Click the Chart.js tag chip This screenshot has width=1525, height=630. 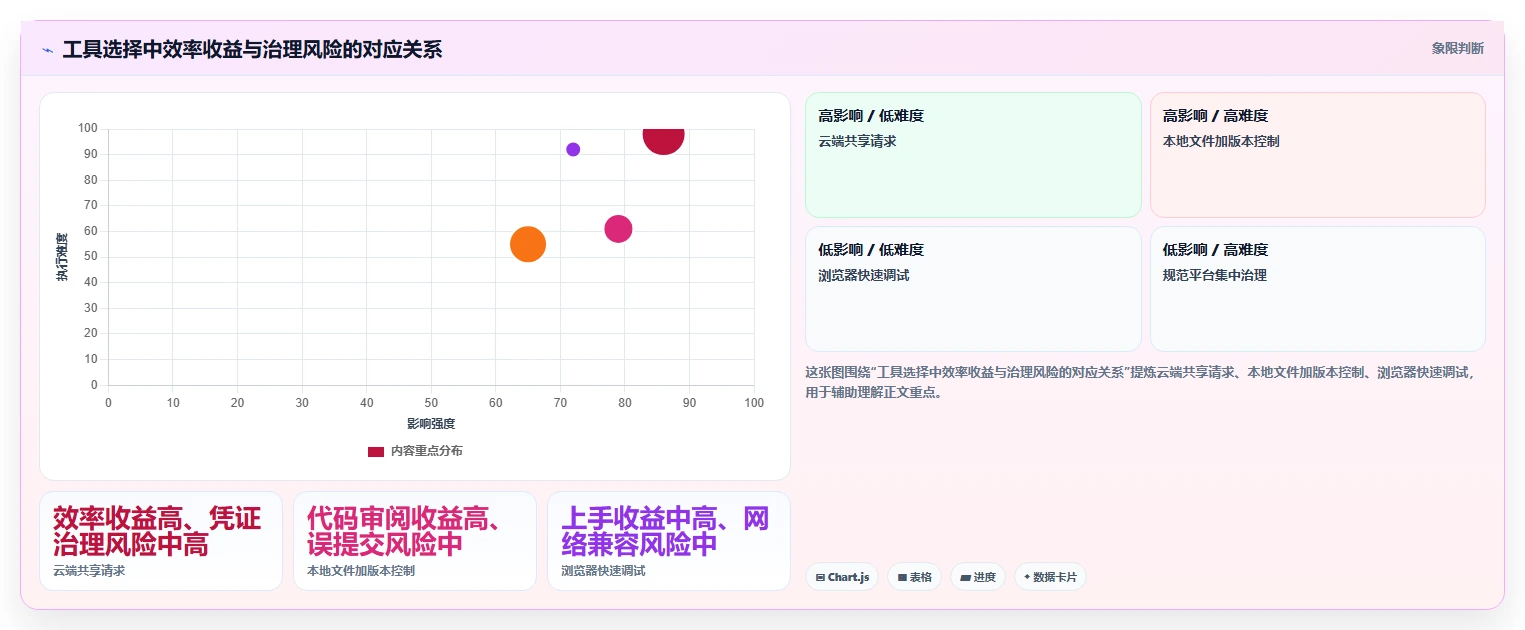[x=841, y=577]
